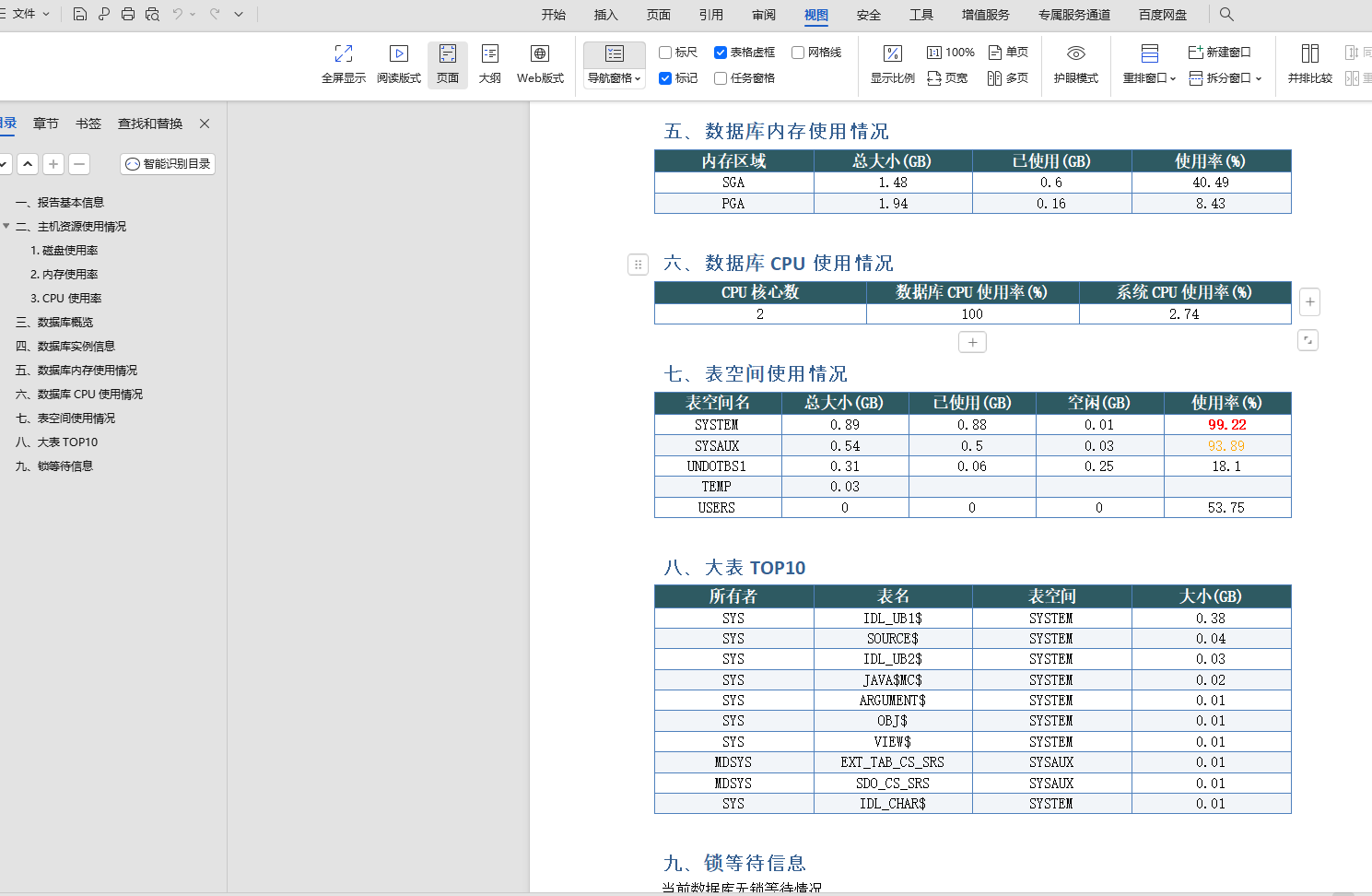Turn on 护眼模式 eye protection mode
Image resolution: width=1372 pixels, height=896 pixels.
[x=1076, y=65]
